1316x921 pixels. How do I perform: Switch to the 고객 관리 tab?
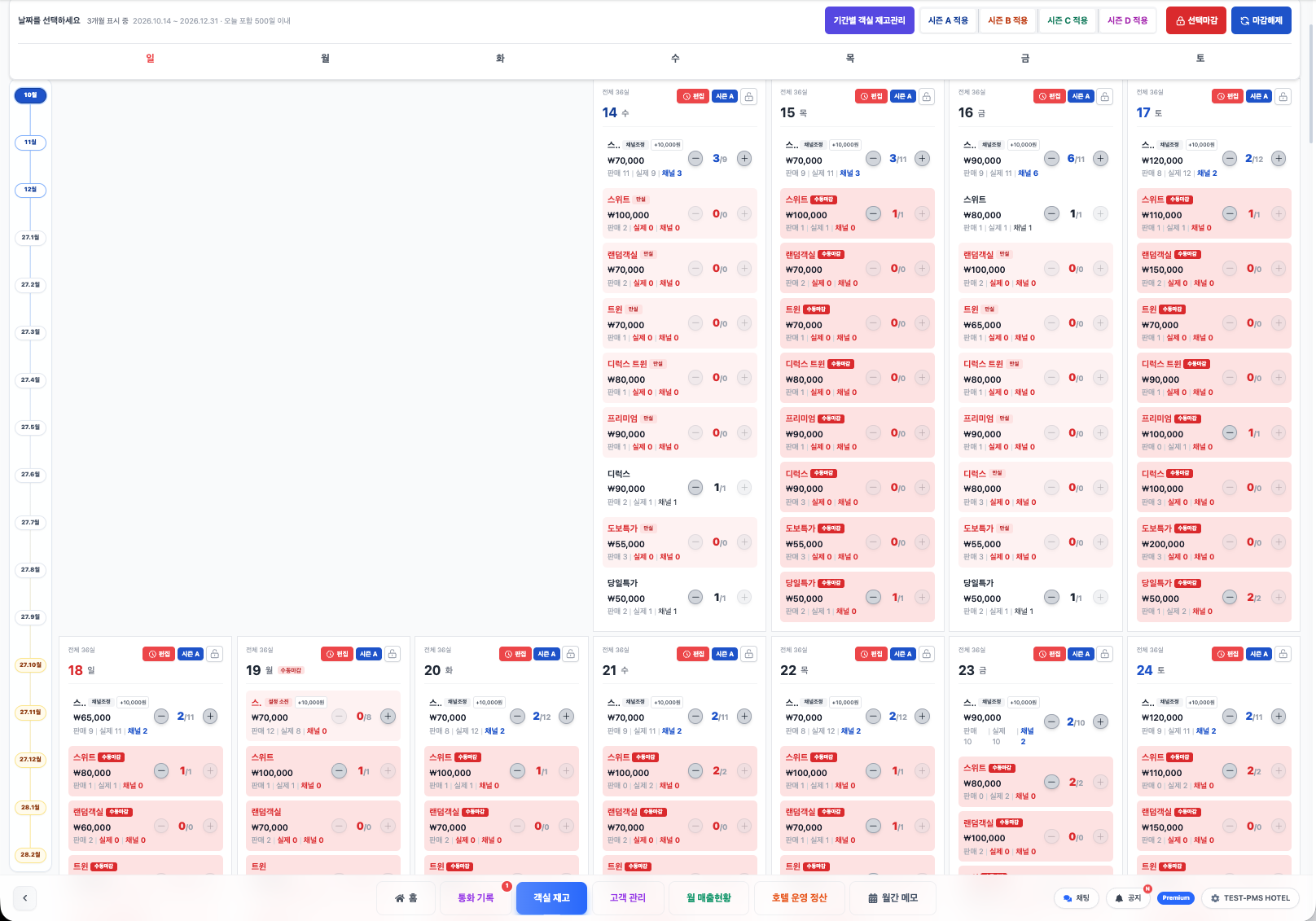point(628,898)
